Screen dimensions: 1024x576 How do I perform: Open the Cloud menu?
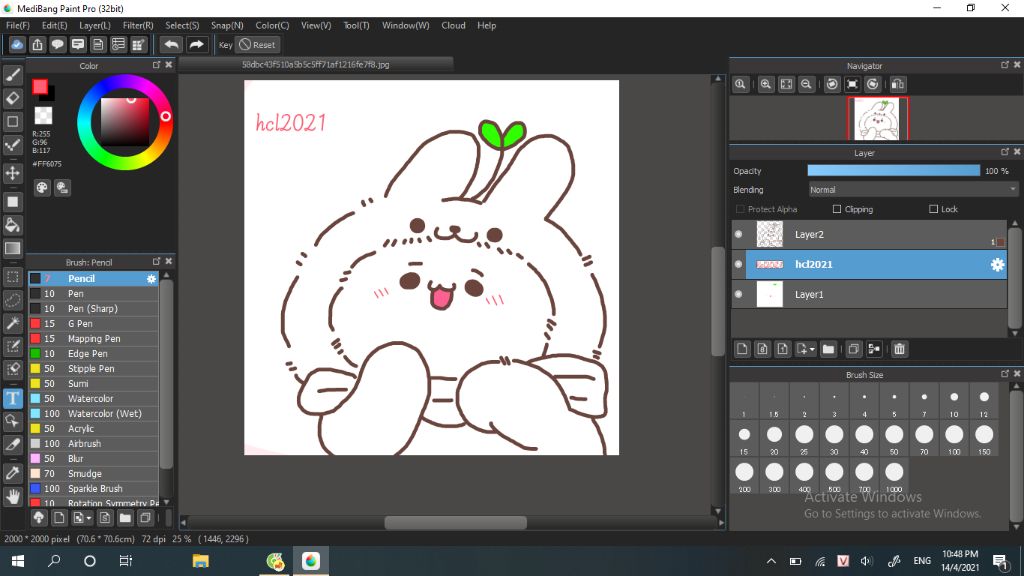[x=453, y=25]
